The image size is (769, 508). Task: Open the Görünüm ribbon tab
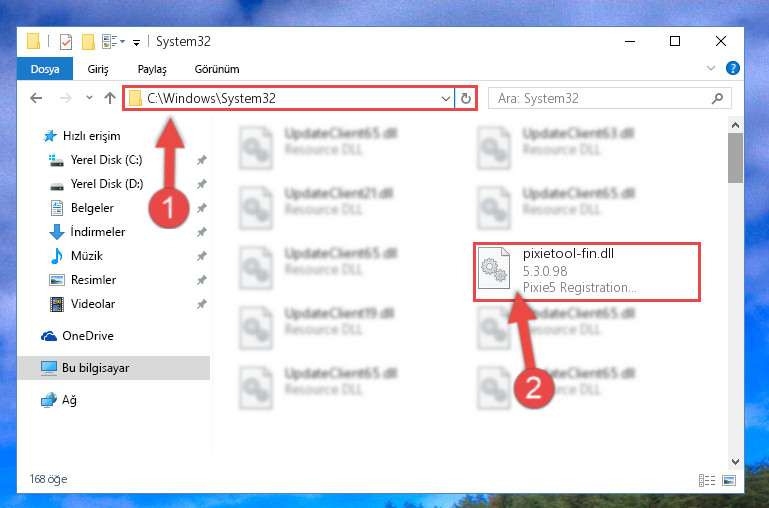217,69
